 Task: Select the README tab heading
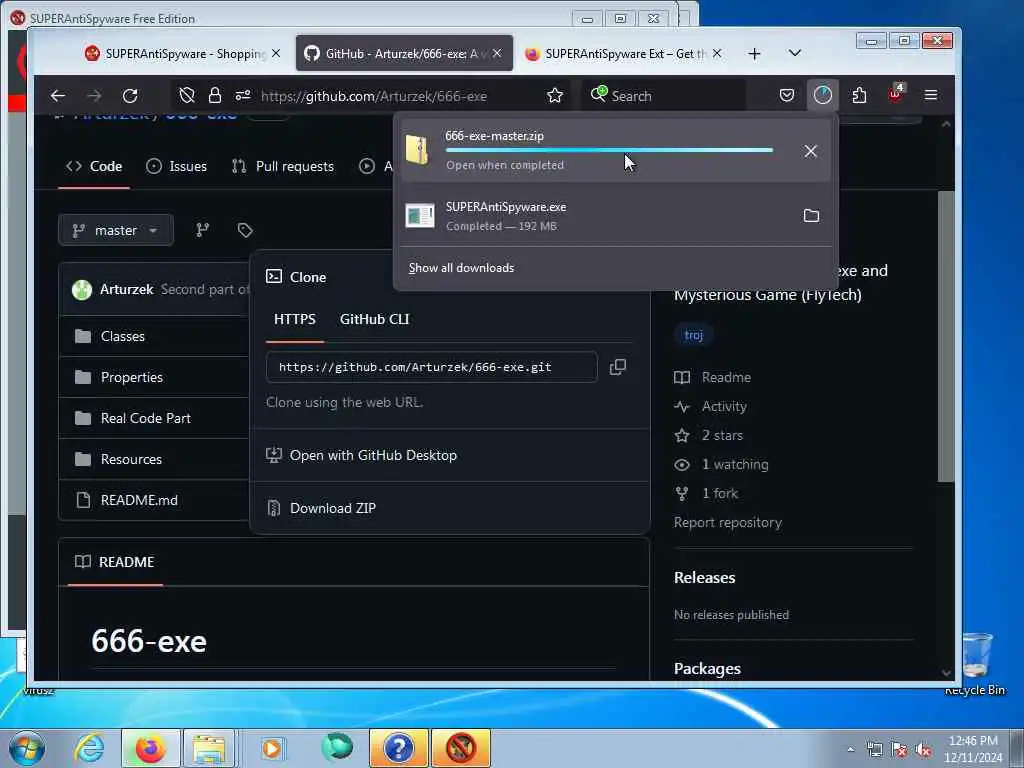[115, 562]
